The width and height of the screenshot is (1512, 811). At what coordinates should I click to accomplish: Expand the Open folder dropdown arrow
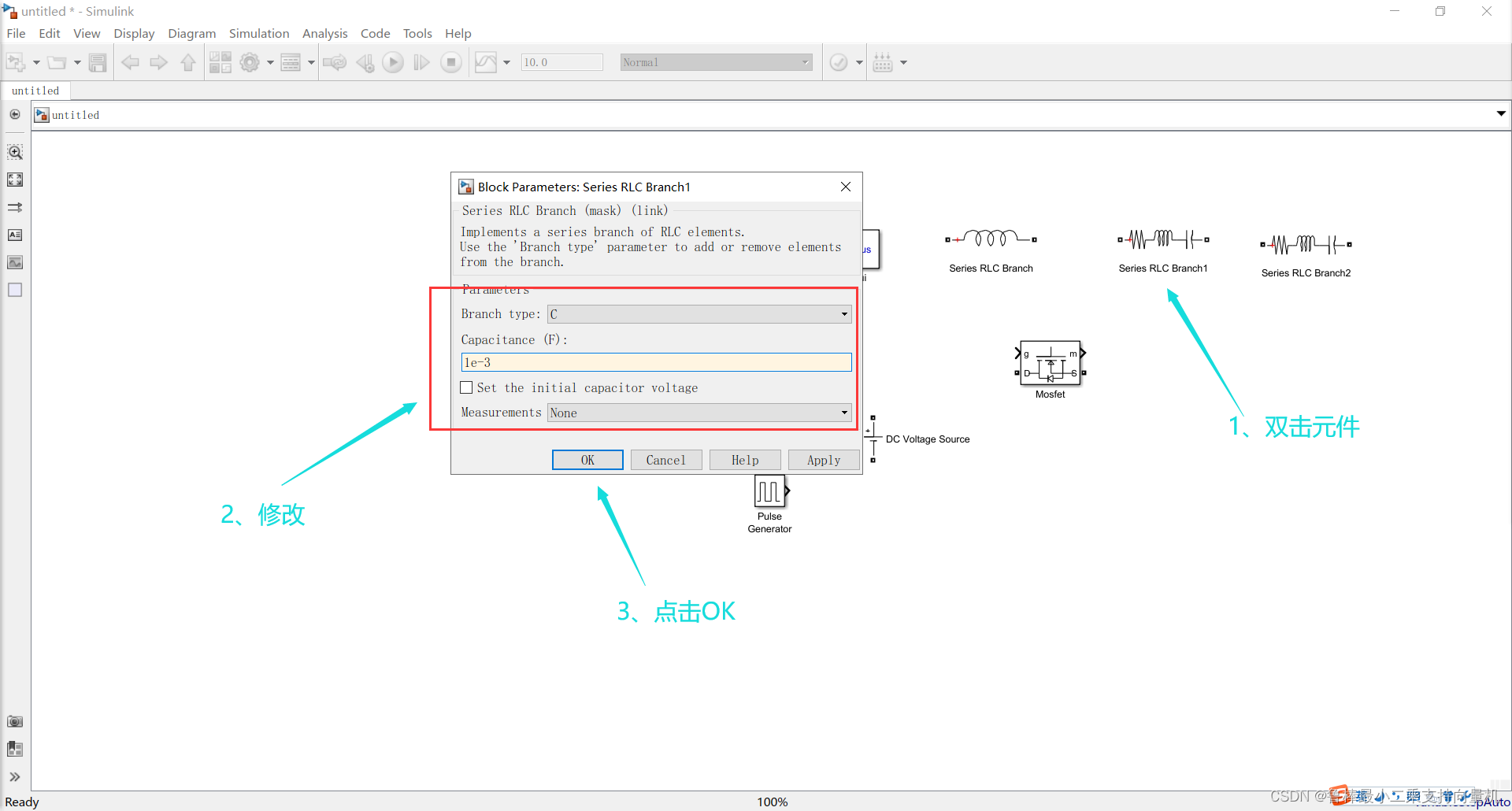coord(77,62)
